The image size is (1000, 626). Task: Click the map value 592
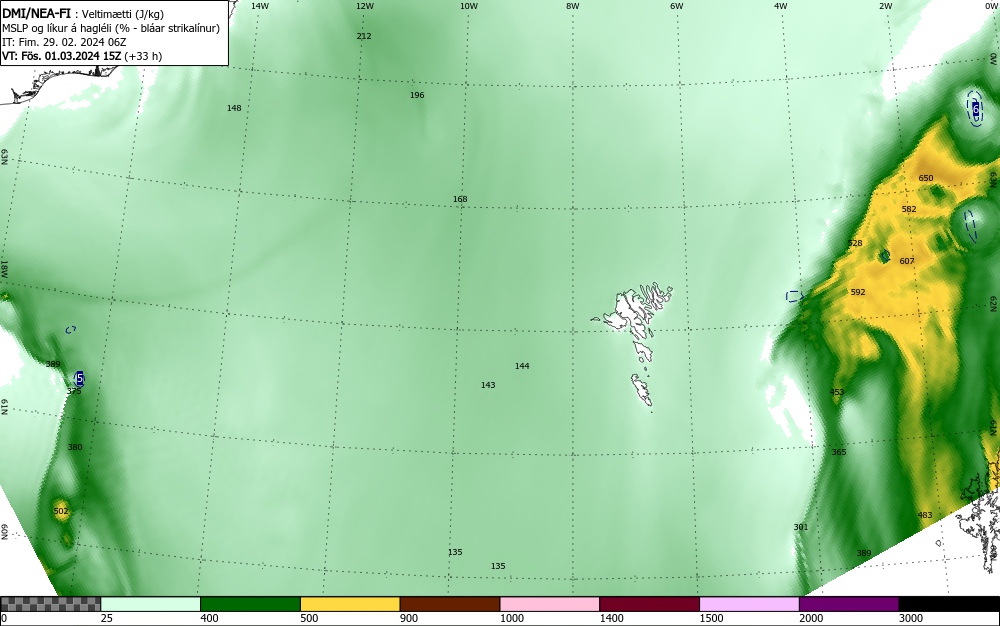point(858,293)
